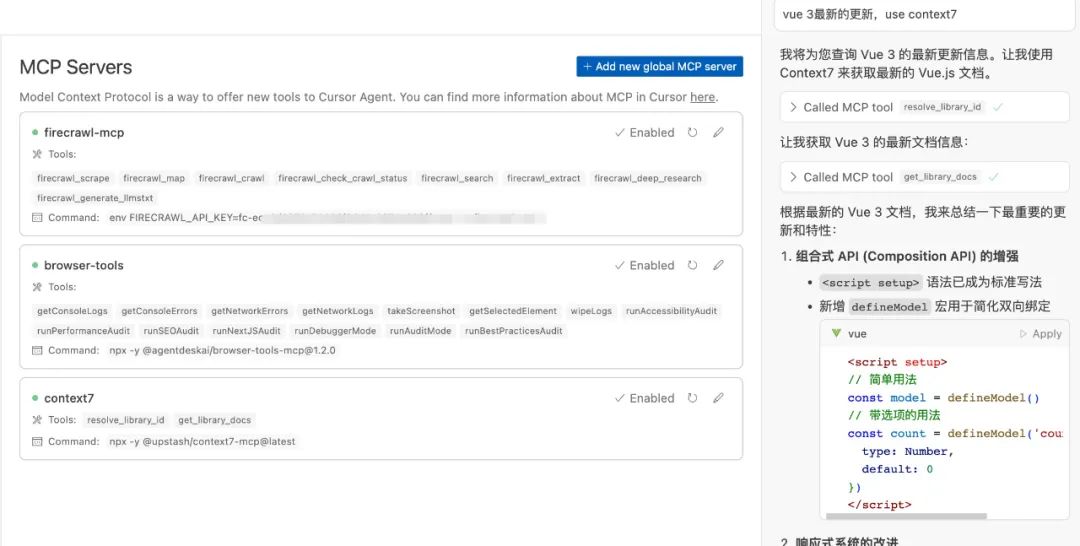Click the <script setup> inline code tag
Viewport: 1080px width, 546px height.
click(871, 282)
